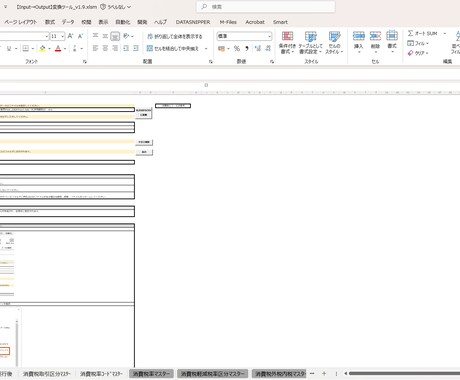Screen dimensions: 460x380
Task: Switch to 消費税取引区分マスター sheet tab
Action: point(47,374)
